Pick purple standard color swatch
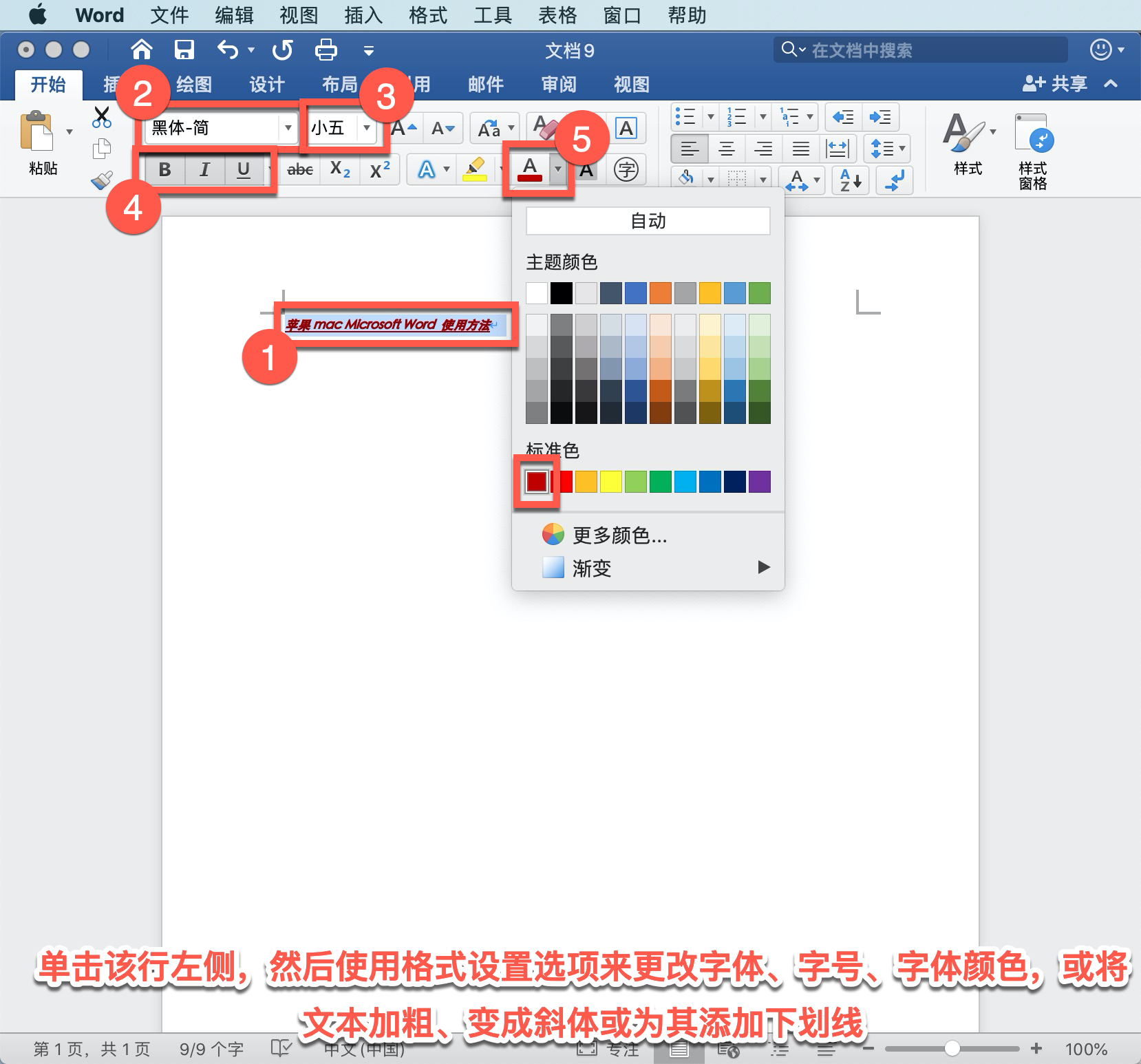Screen dimensions: 1141x1064 coord(760,482)
